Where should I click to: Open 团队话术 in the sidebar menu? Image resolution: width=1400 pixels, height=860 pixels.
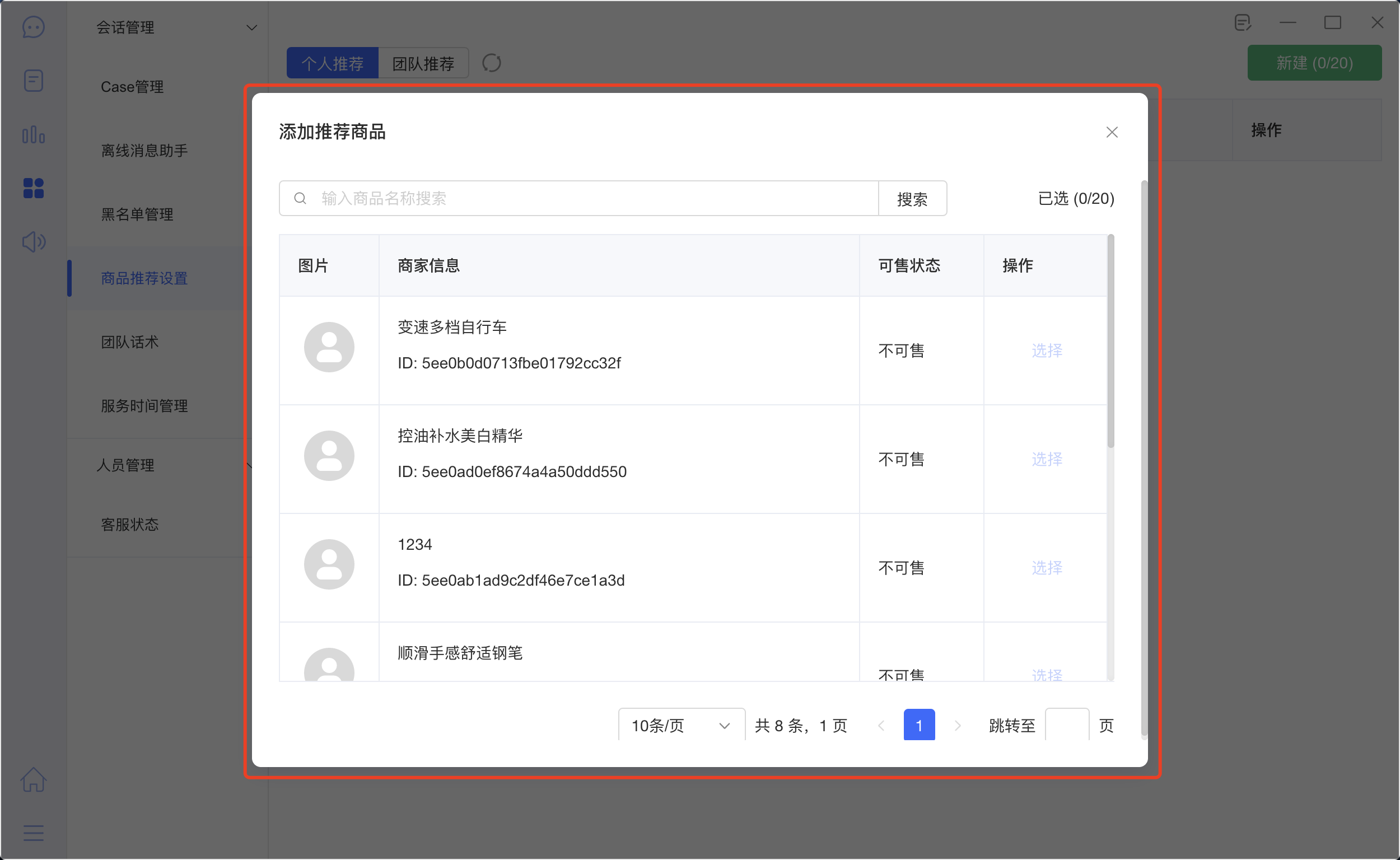[130, 342]
